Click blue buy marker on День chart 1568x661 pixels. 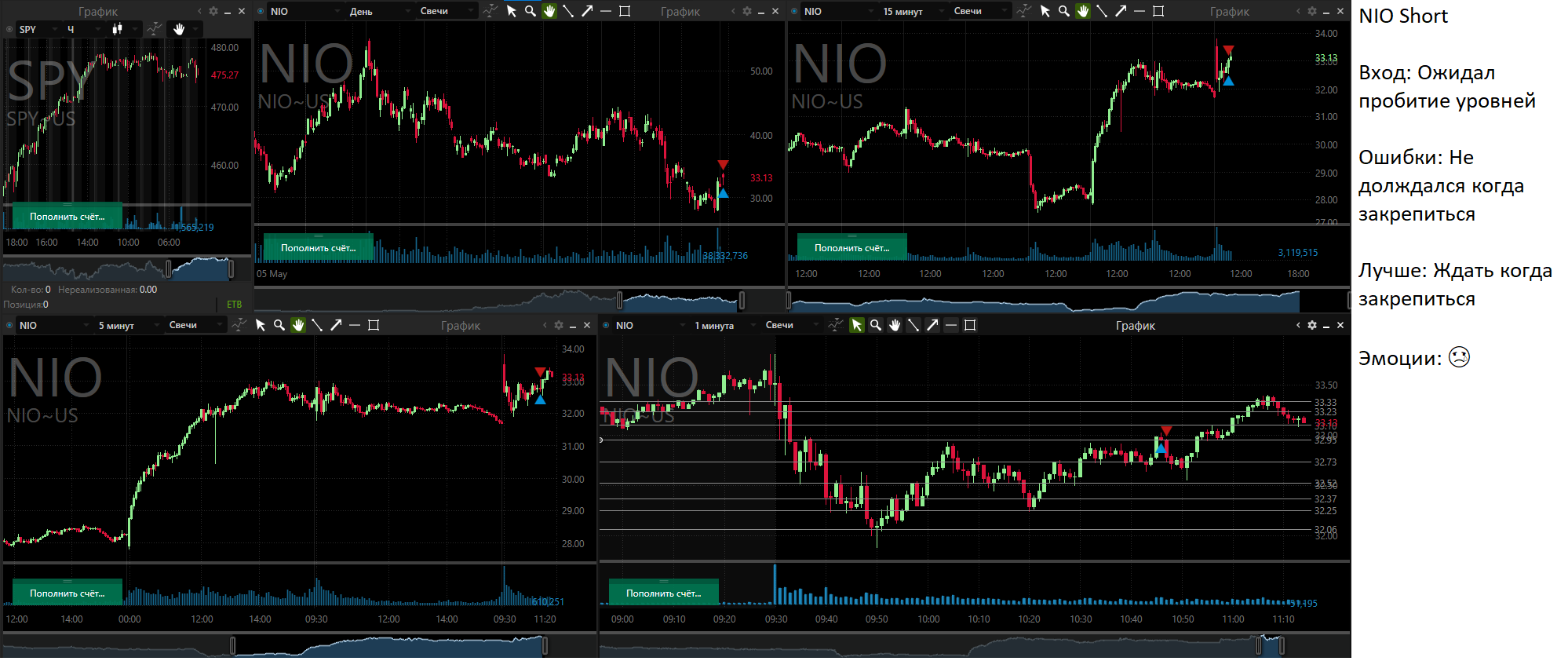tap(723, 193)
